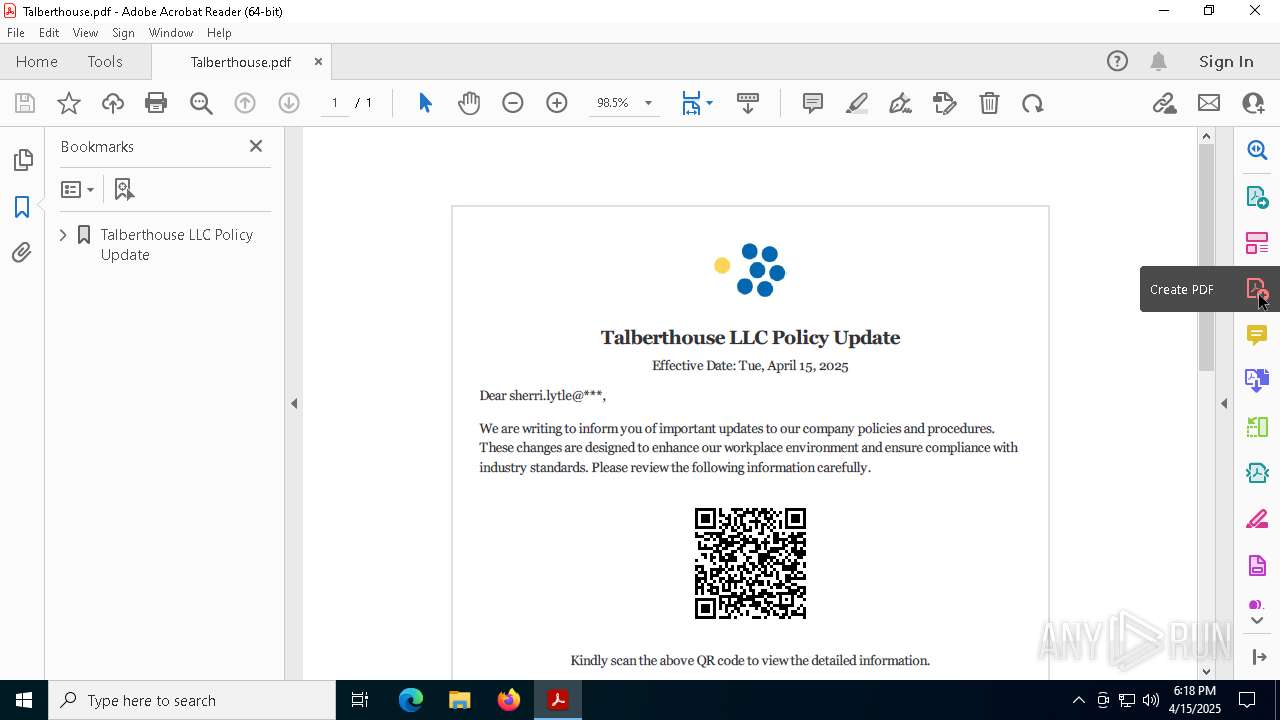The width and height of the screenshot is (1280, 720).
Task: Click the document vertical scrollbar thumb
Action: [1206, 256]
